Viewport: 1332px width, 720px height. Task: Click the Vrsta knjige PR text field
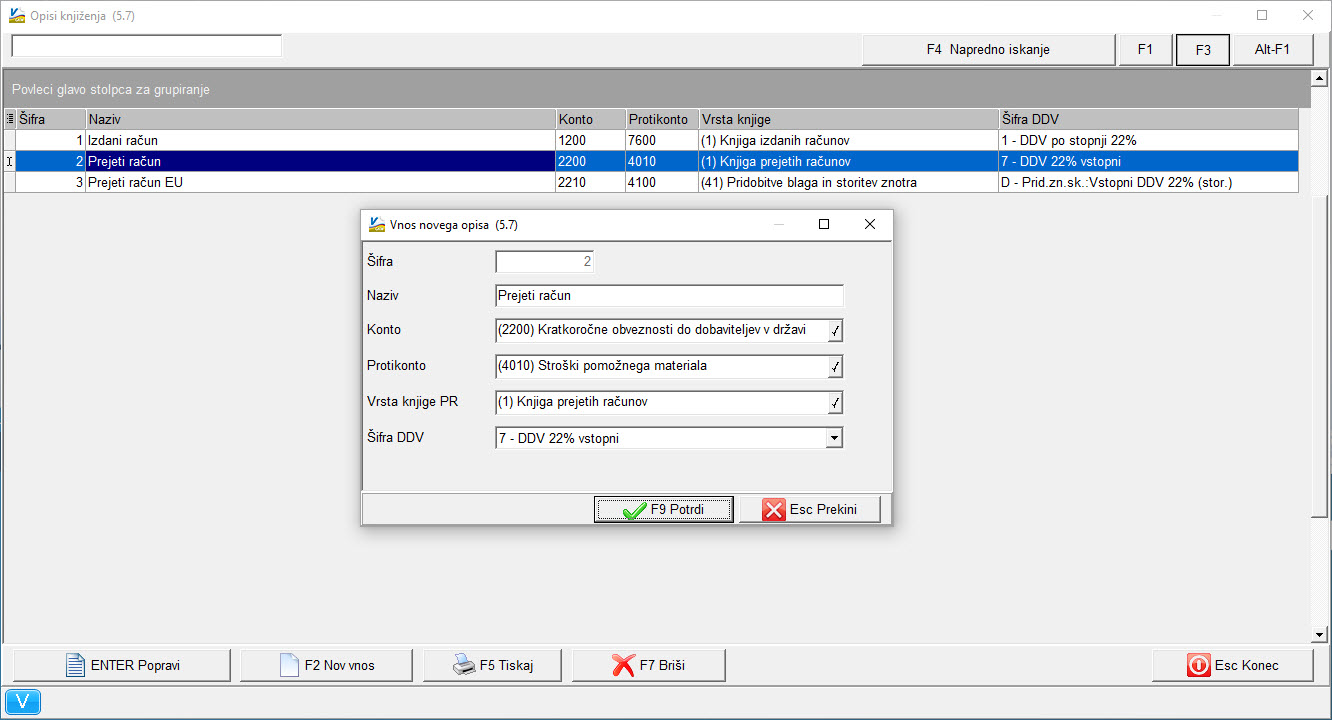pyautogui.click(x=661, y=402)
